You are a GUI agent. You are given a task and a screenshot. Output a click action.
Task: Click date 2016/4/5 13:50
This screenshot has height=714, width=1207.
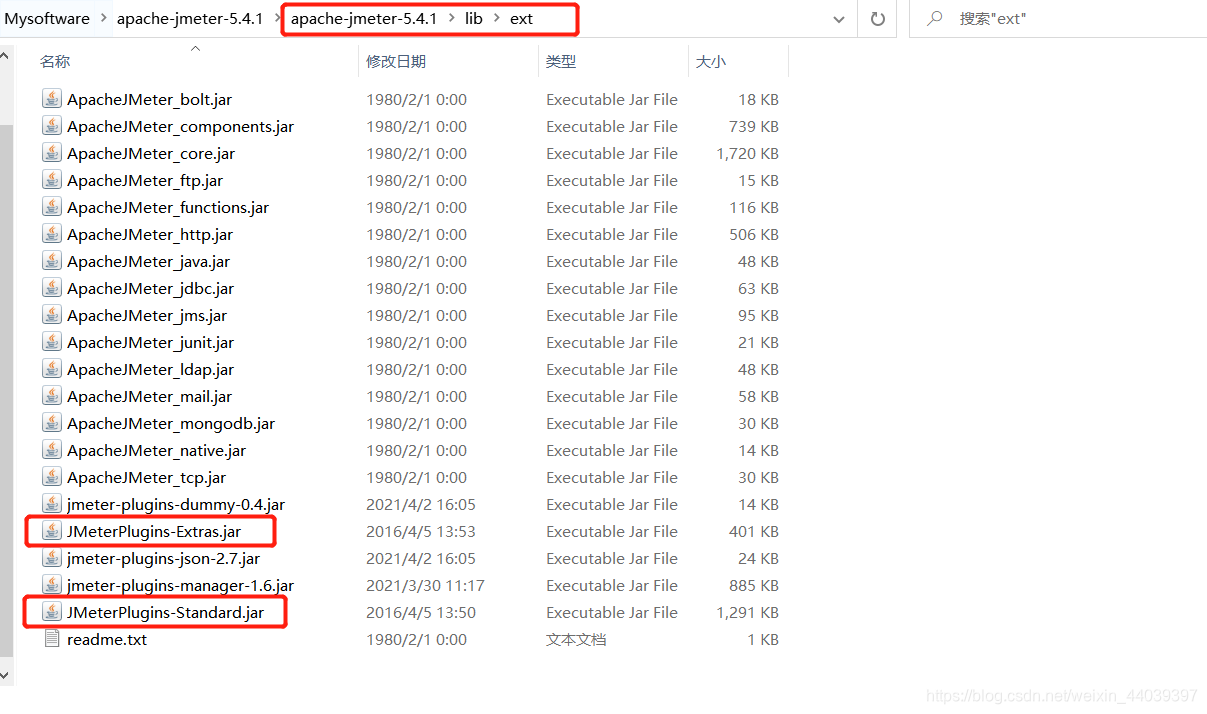pyautogui.click(x=421, y=612)
